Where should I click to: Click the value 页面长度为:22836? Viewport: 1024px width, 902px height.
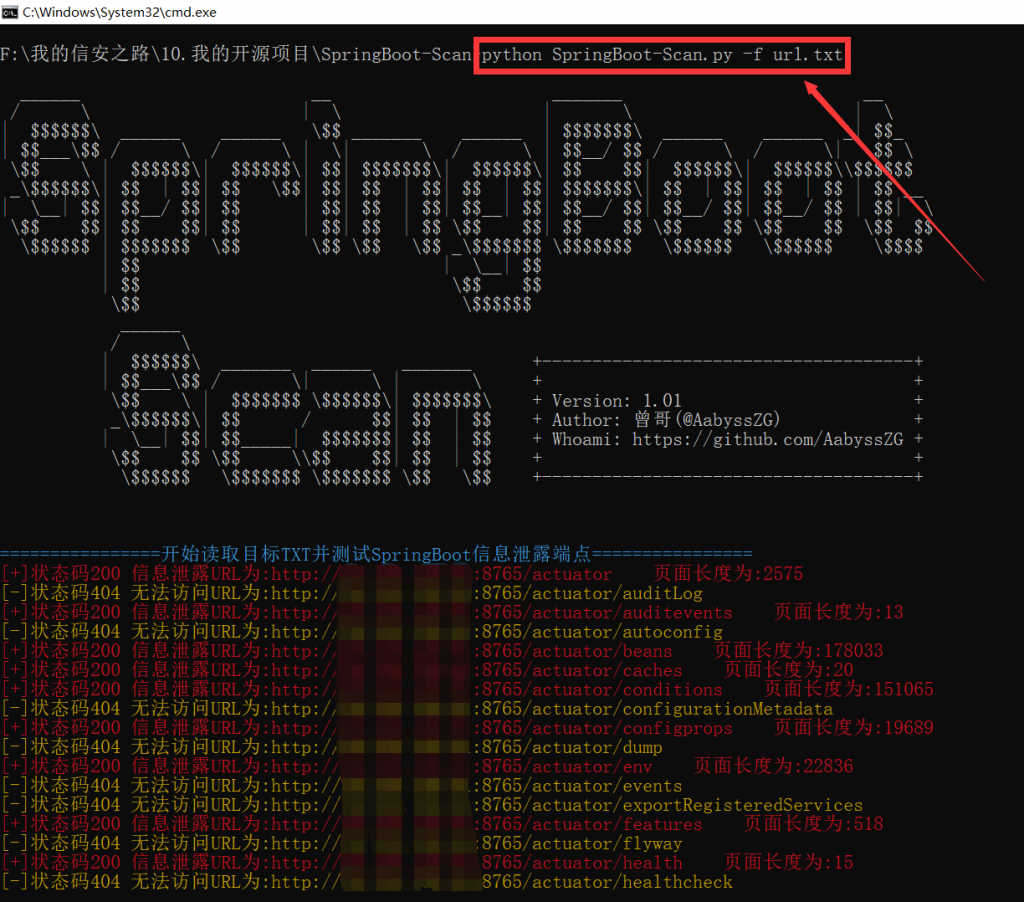774,765
